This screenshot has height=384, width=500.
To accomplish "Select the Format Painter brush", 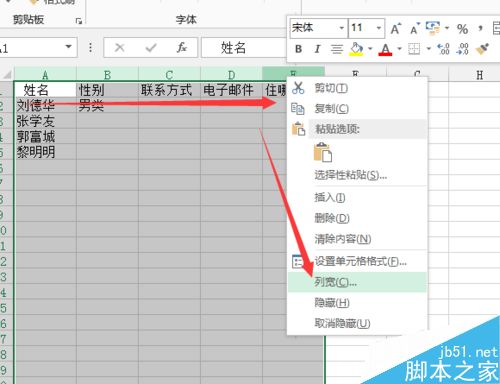I will 482,49.
